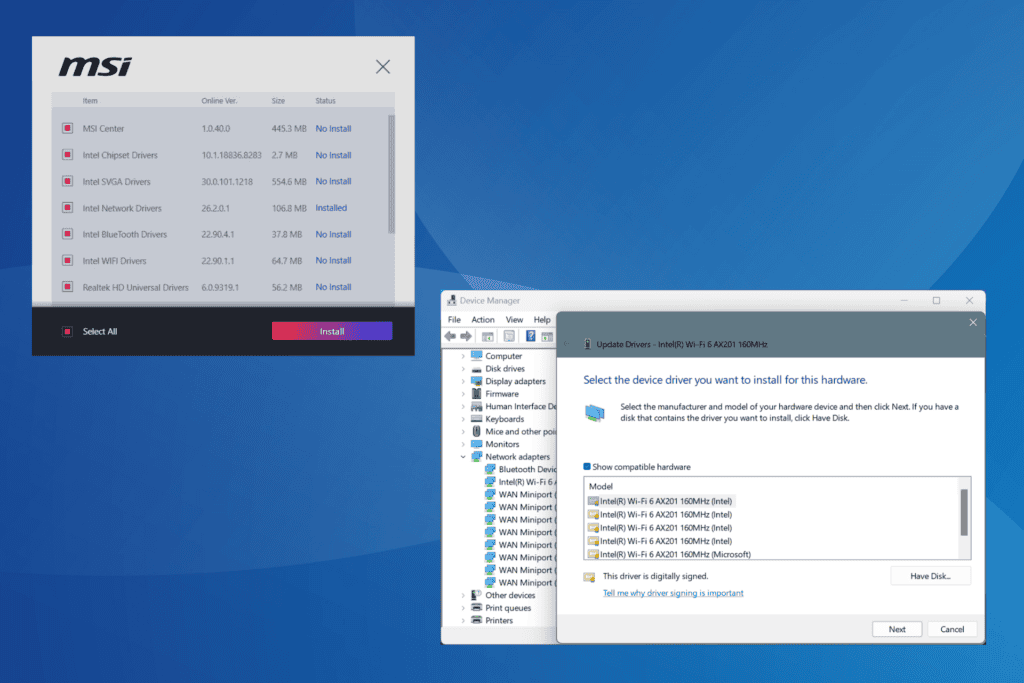The height and width of the screenshot is (683, 1024).
Task: Collapse the Network adapters tree node
Action: click(463, 457)
